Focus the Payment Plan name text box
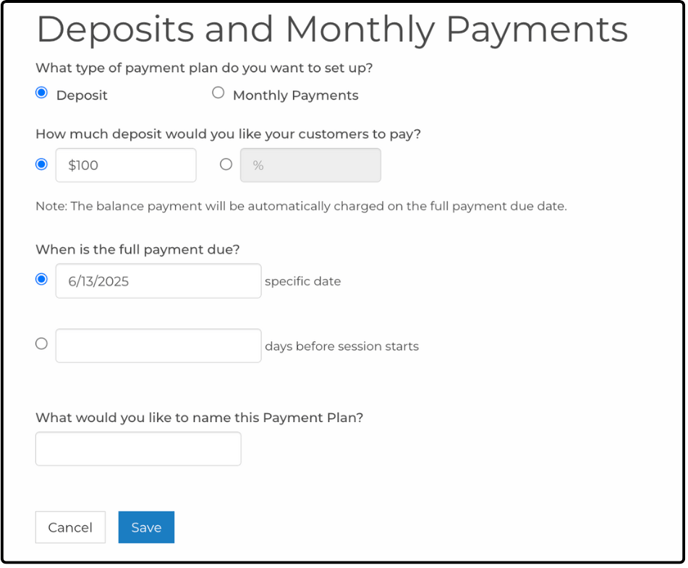The image size is (688, 568). 138,449
